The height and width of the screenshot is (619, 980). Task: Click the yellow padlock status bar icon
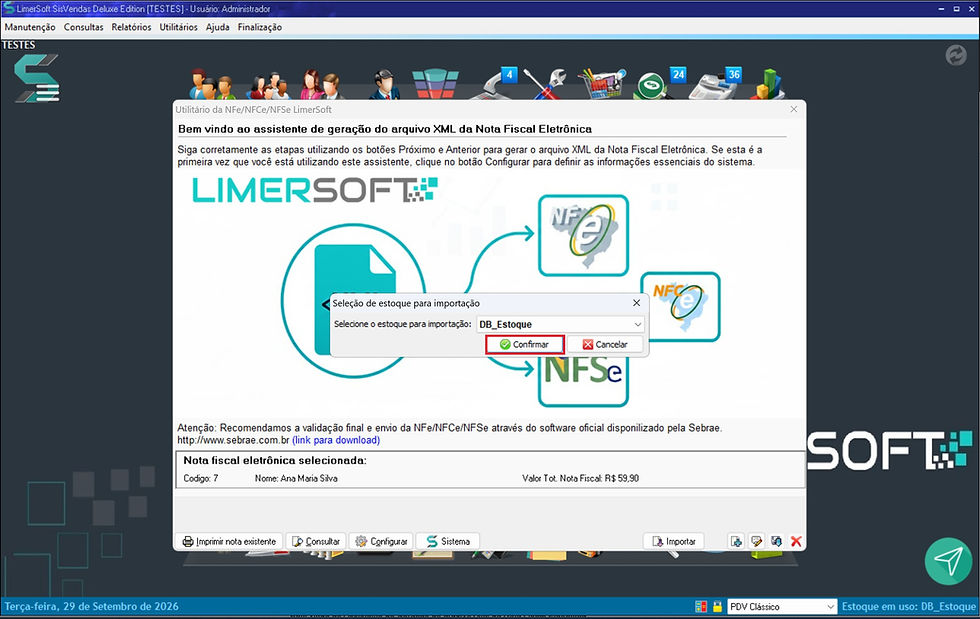[717, 606]
